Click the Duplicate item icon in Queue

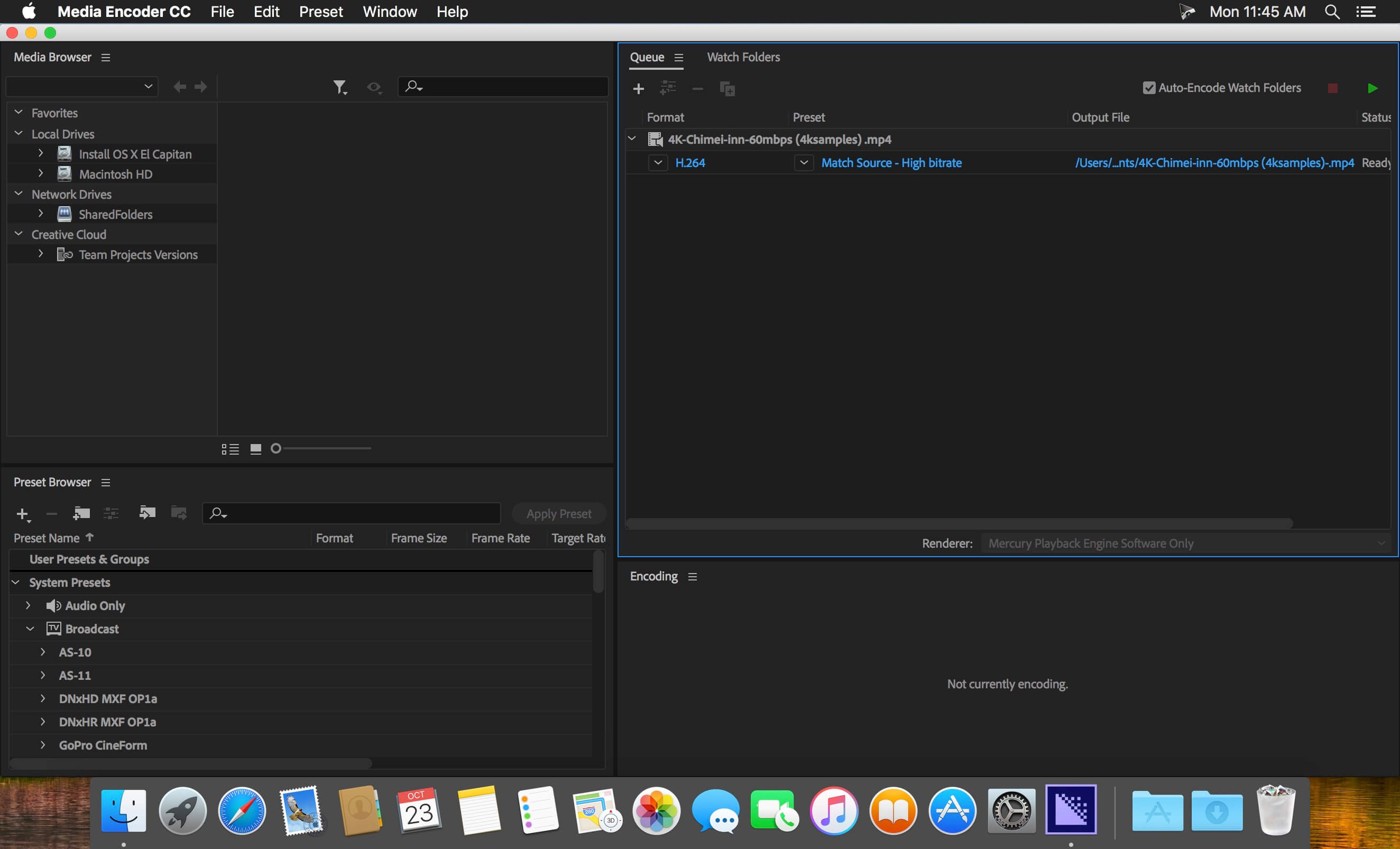728,89
